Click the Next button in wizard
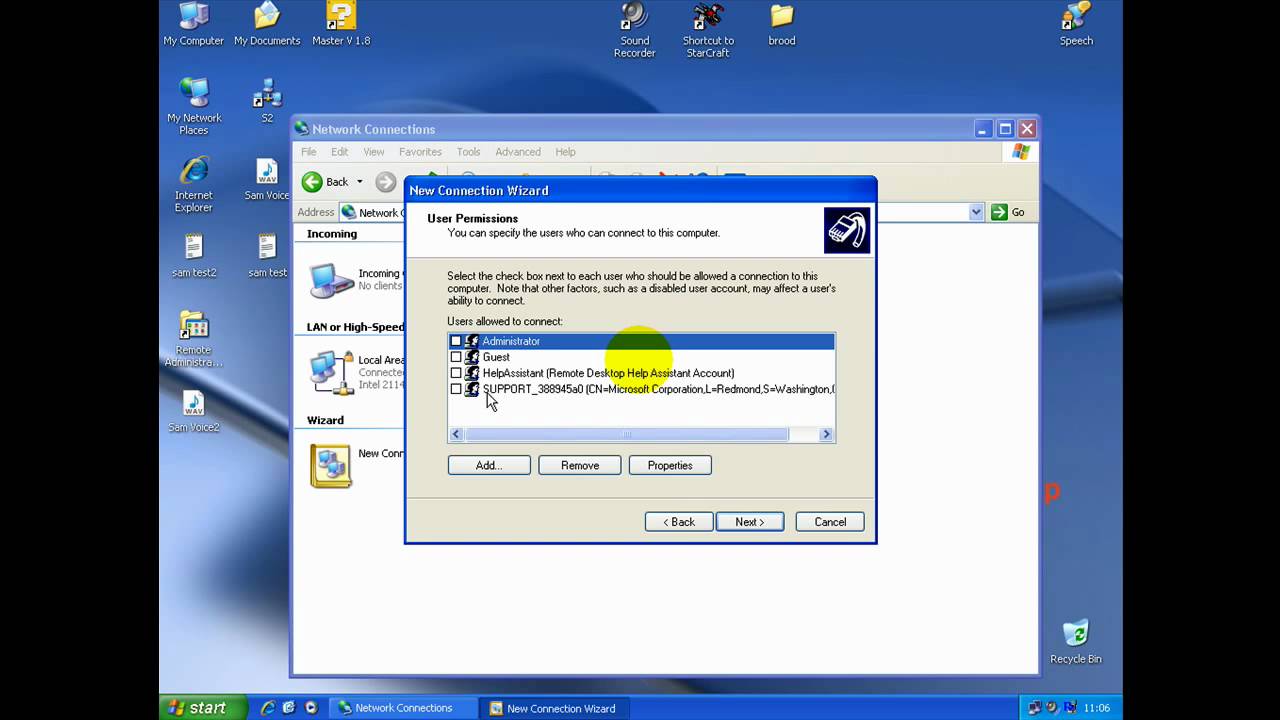Screen dimensions: 1280x720 (750, 522)
